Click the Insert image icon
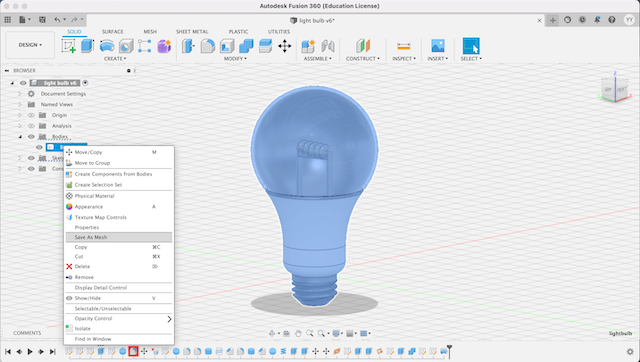The image size is (640, 362). (438, 46)
